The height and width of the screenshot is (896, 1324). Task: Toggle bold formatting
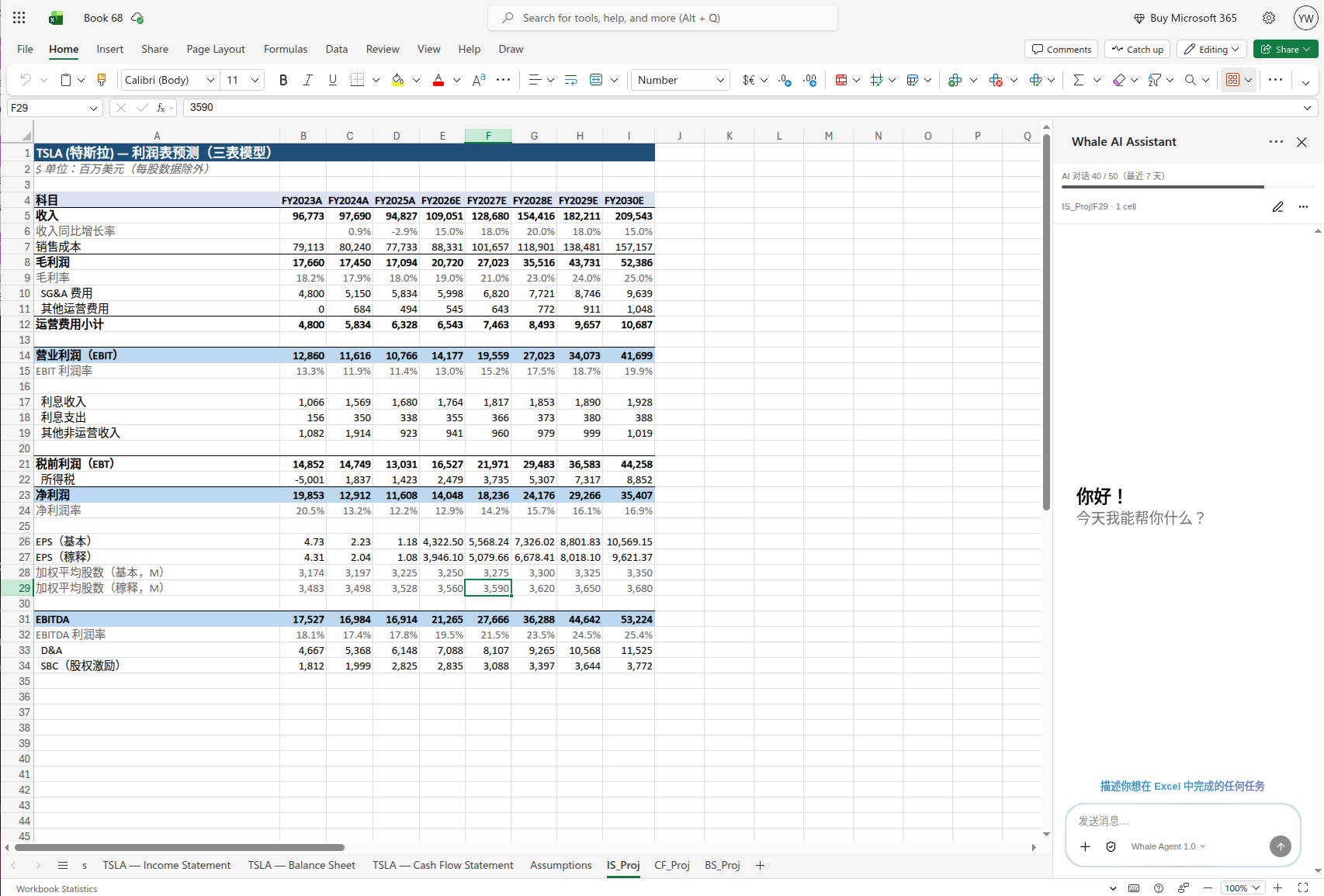click(283, 80)
